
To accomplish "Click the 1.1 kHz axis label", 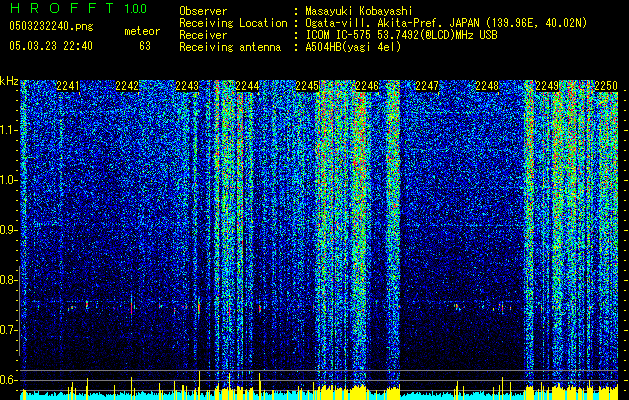I will [x=9, y=130].
